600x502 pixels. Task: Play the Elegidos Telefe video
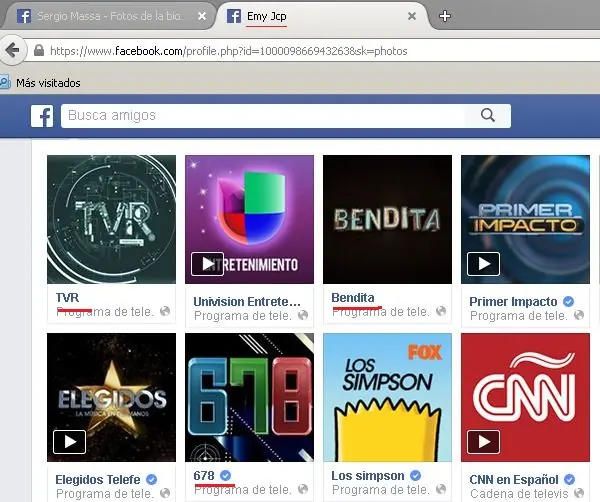click(x=69, y=442)
